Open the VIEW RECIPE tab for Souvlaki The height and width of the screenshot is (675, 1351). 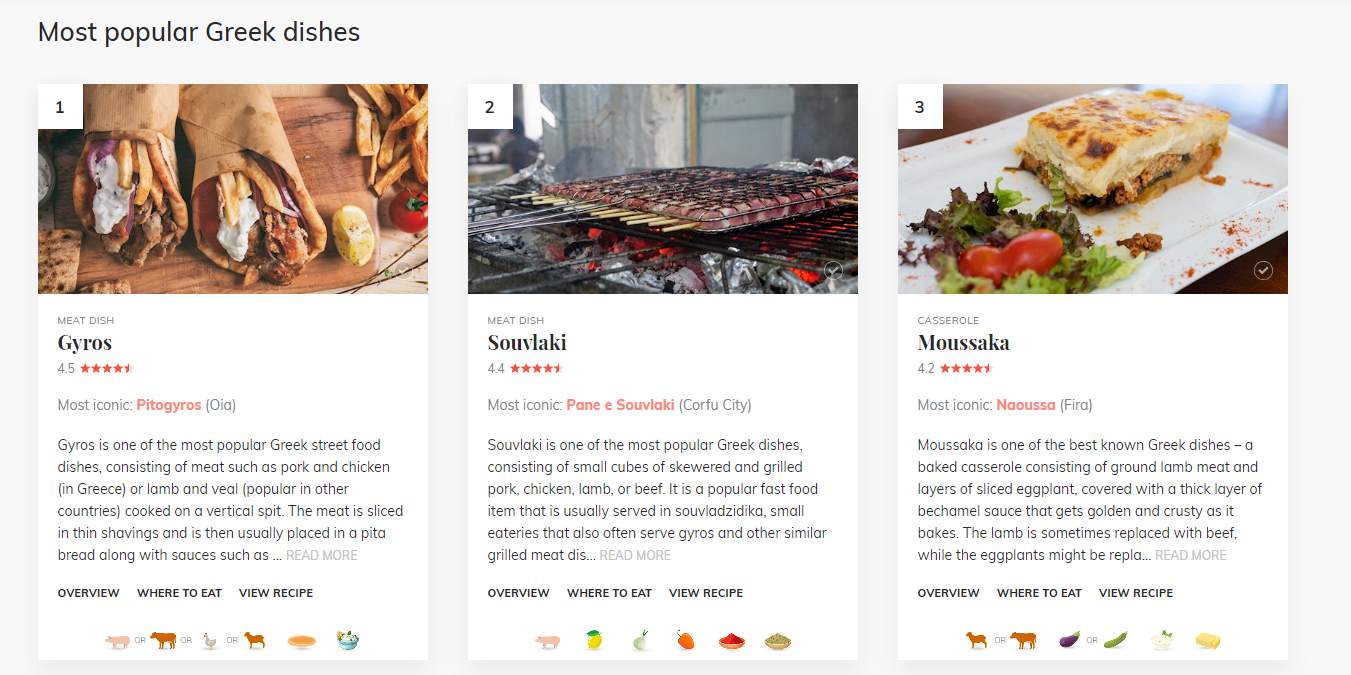[706, 593]
